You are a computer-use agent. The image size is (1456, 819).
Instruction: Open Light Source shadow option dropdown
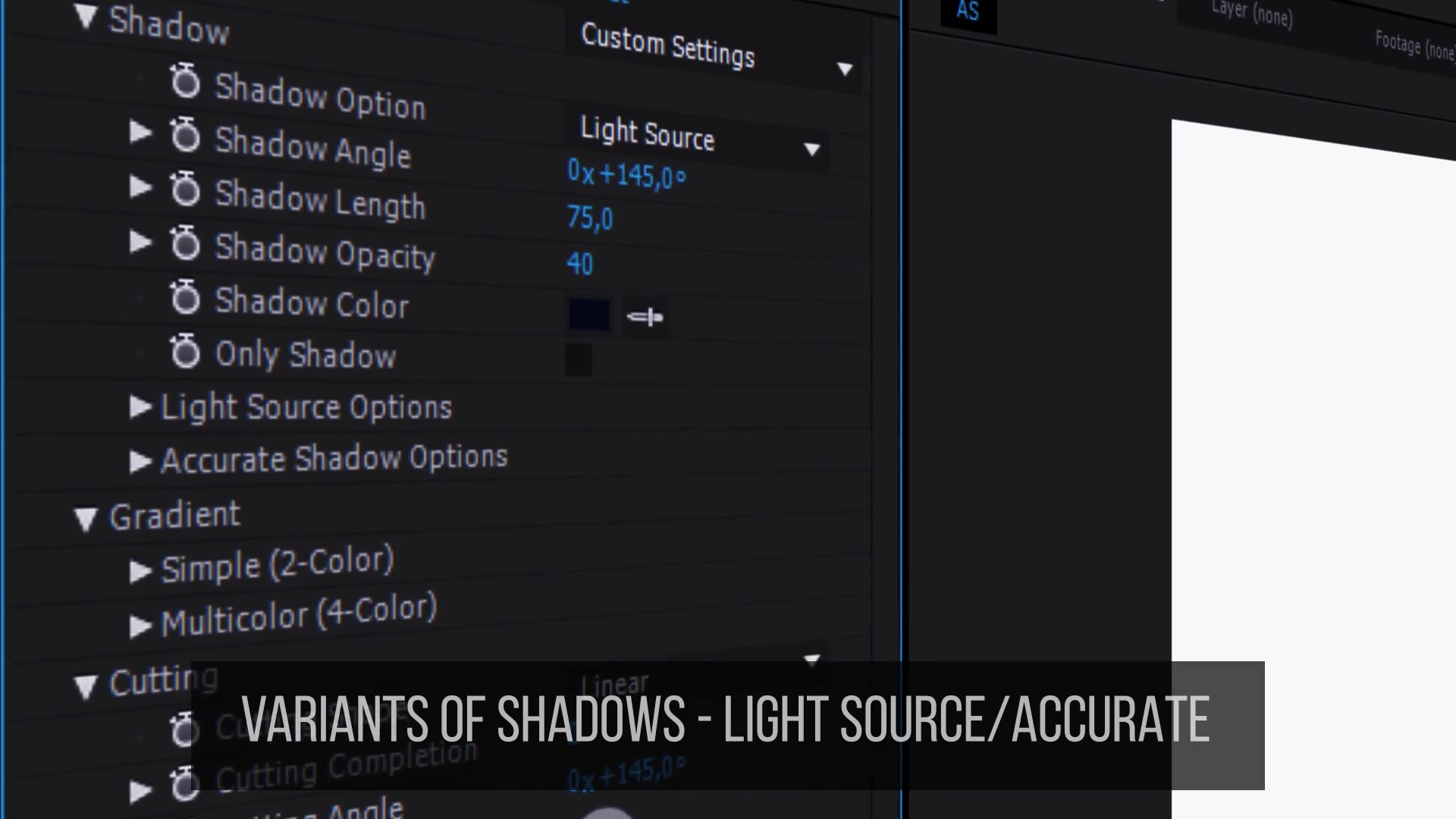coord(696,137)
